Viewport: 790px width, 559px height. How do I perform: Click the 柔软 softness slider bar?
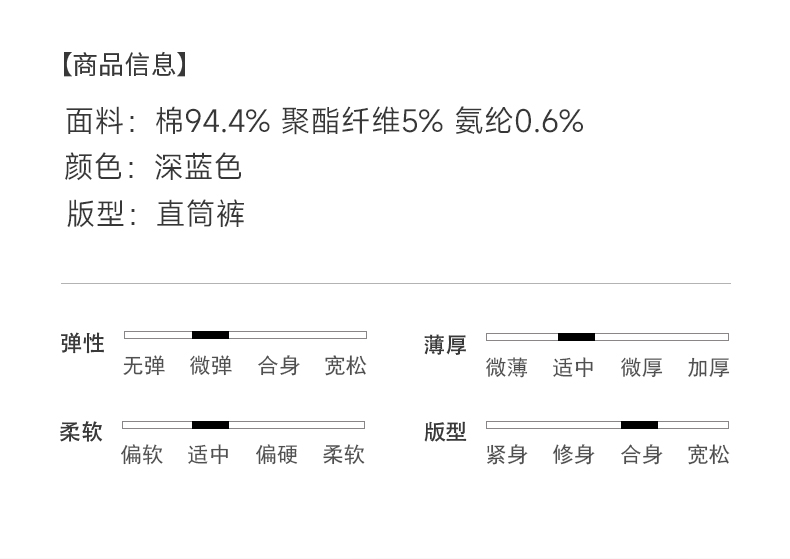(x=243, y=425)
